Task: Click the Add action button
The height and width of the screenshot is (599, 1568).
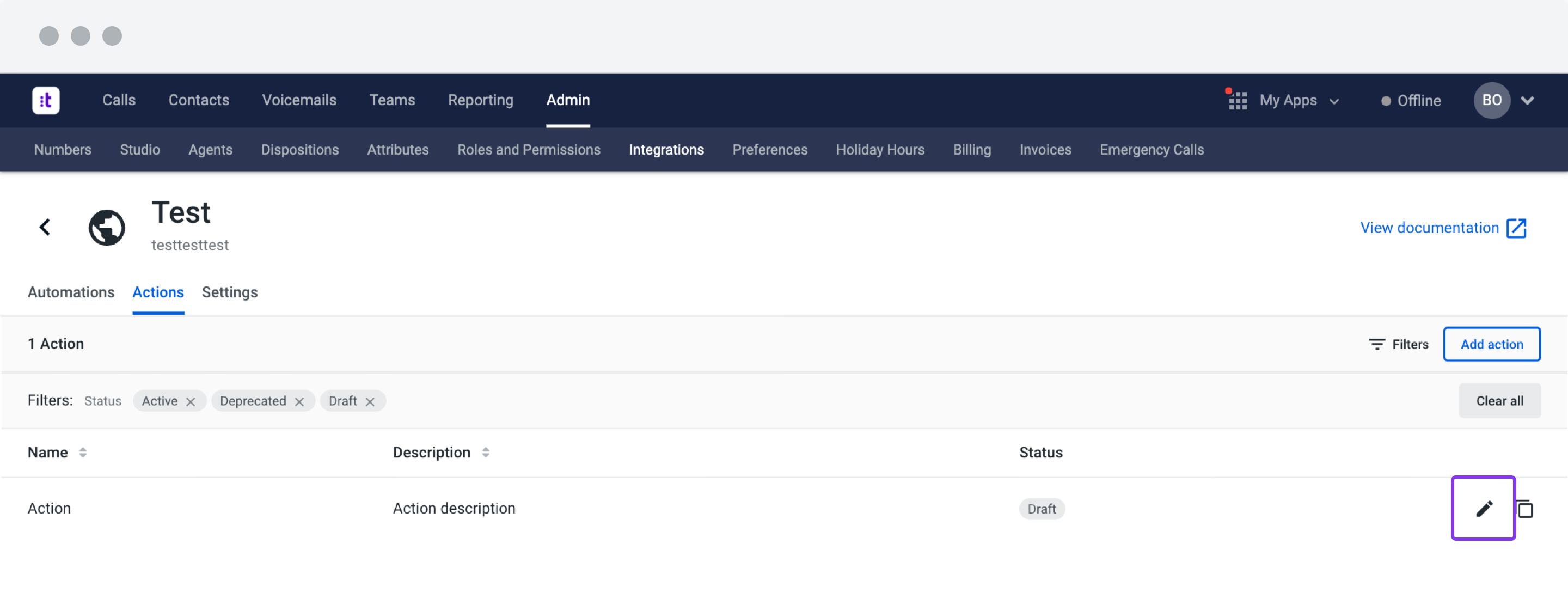Action: (x=1491, y=345)
